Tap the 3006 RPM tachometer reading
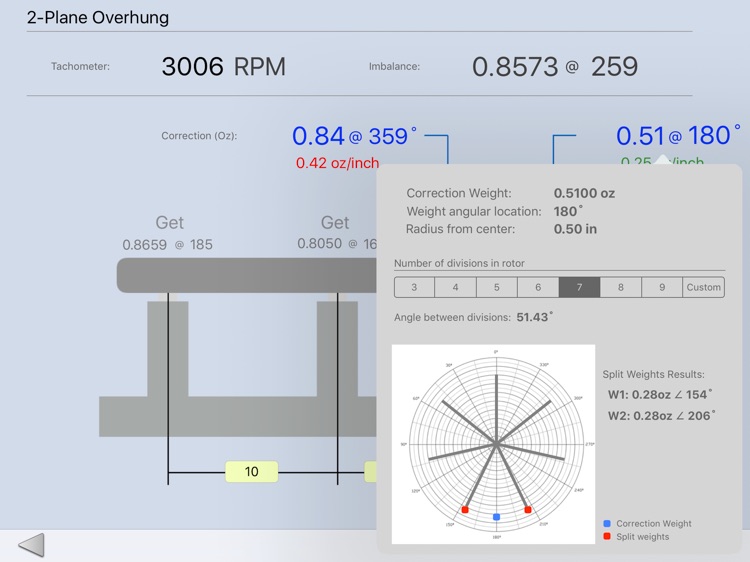The height and width of the screenshot is (562, 750). coord(223,66)
